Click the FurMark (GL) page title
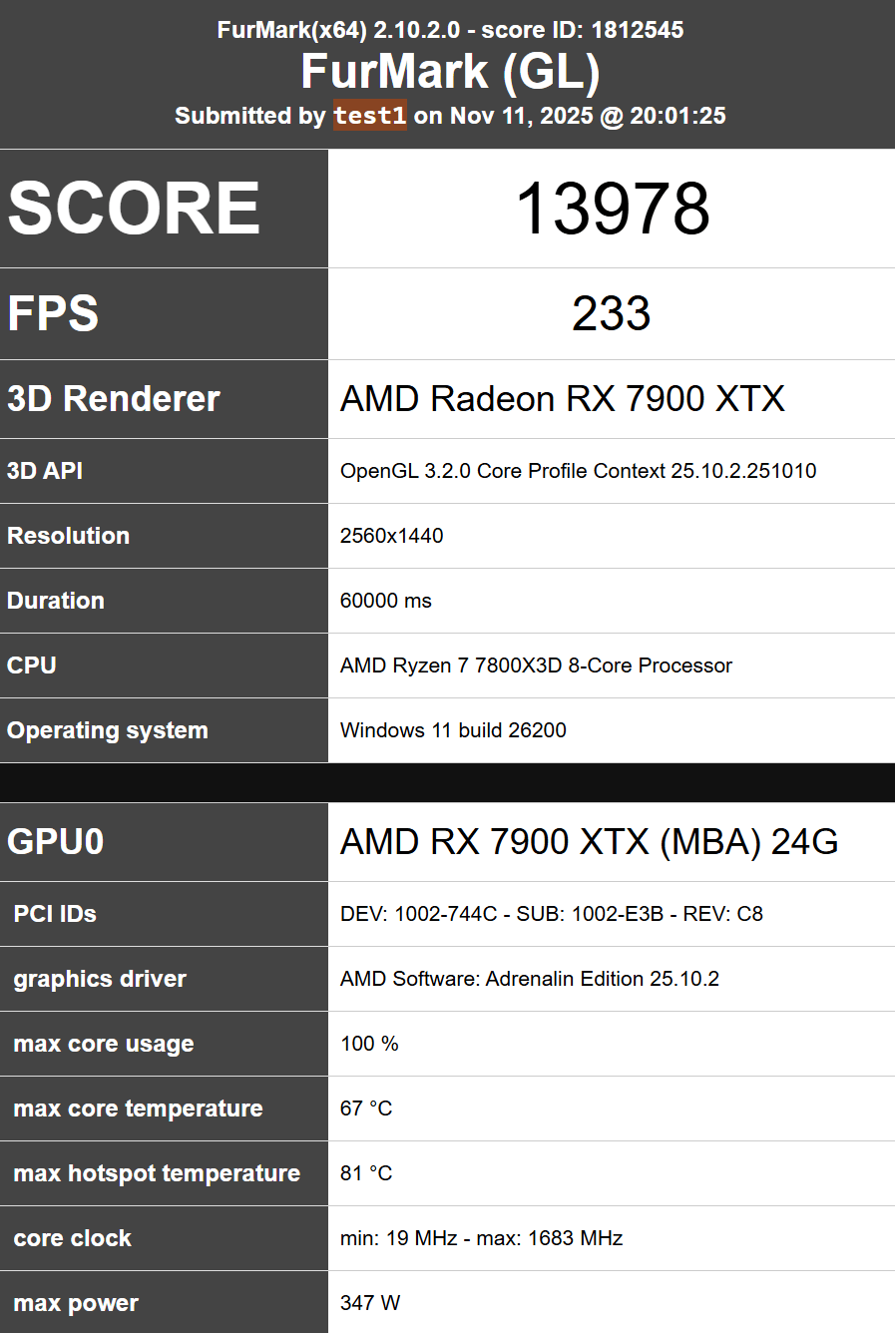Viewport: 896px width, 1333px height. coord(450,72)
